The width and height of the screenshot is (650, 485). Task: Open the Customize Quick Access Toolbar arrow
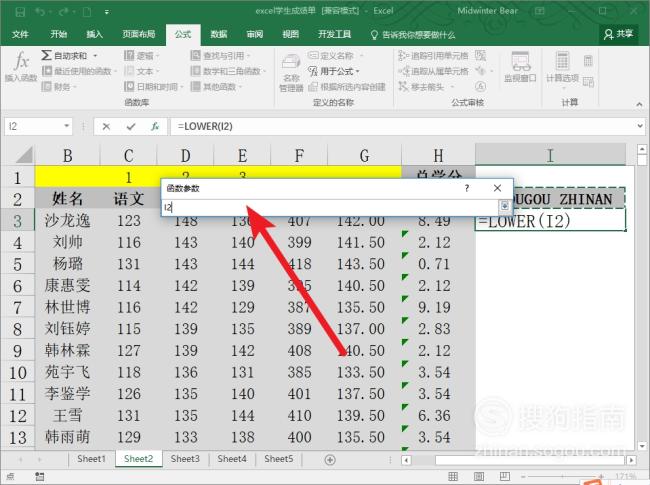coord(107,12)
